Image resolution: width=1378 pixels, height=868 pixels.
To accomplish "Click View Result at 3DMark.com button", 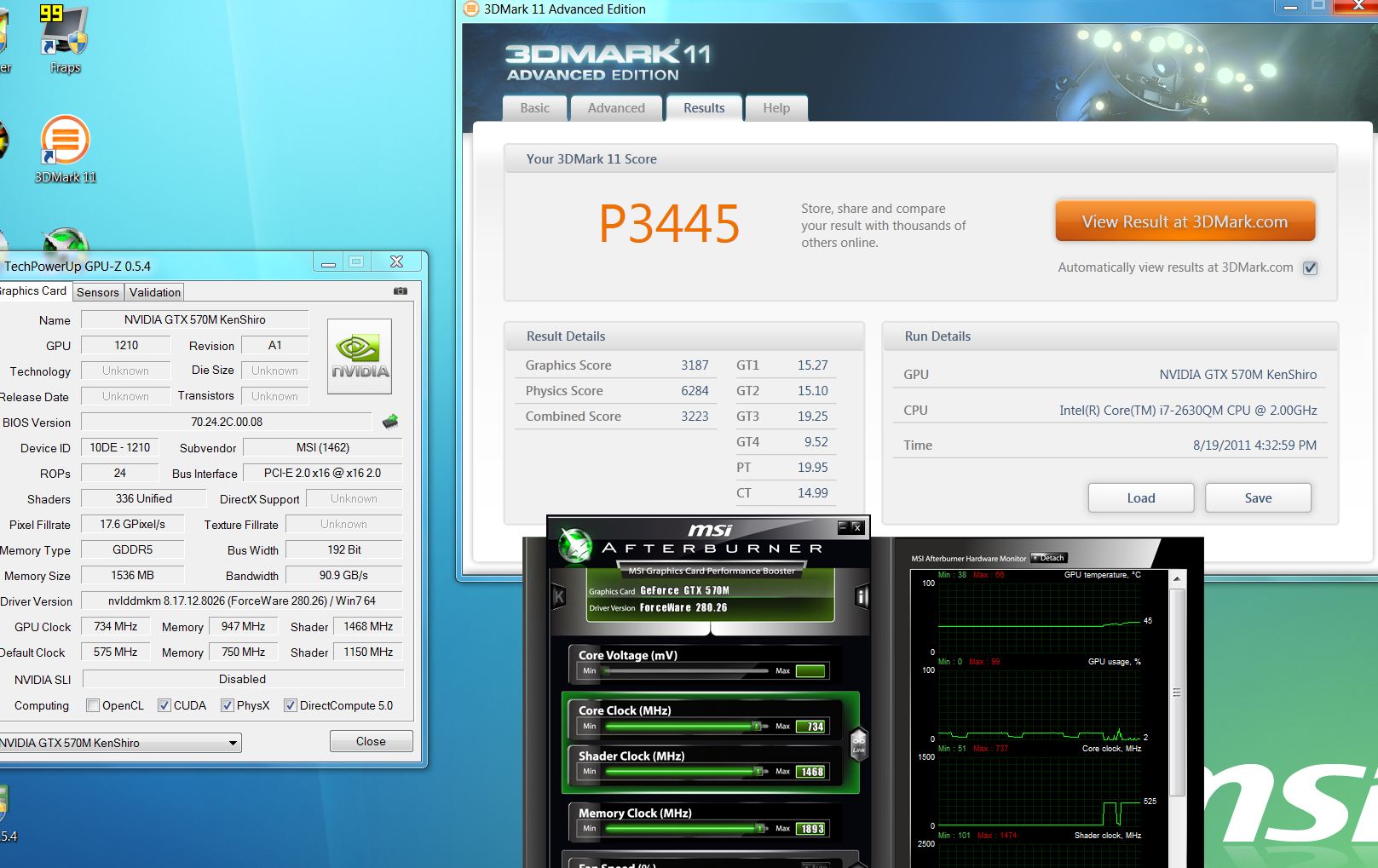I will click(1185, 221).
